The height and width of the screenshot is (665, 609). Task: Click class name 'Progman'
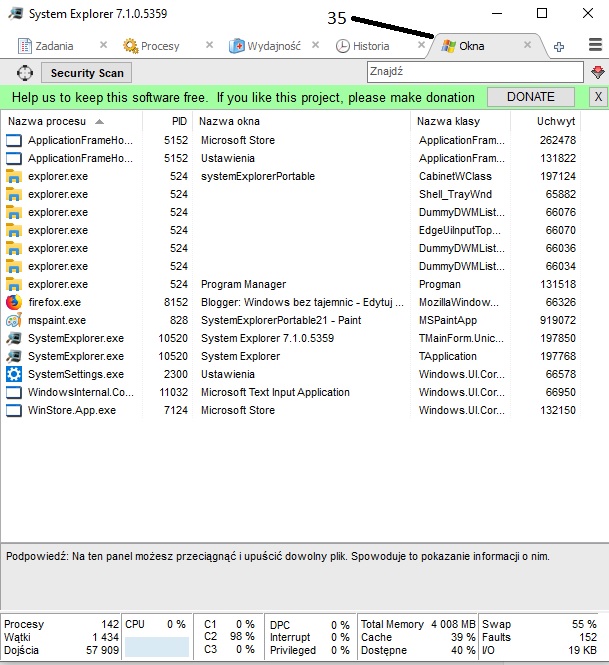440,284
